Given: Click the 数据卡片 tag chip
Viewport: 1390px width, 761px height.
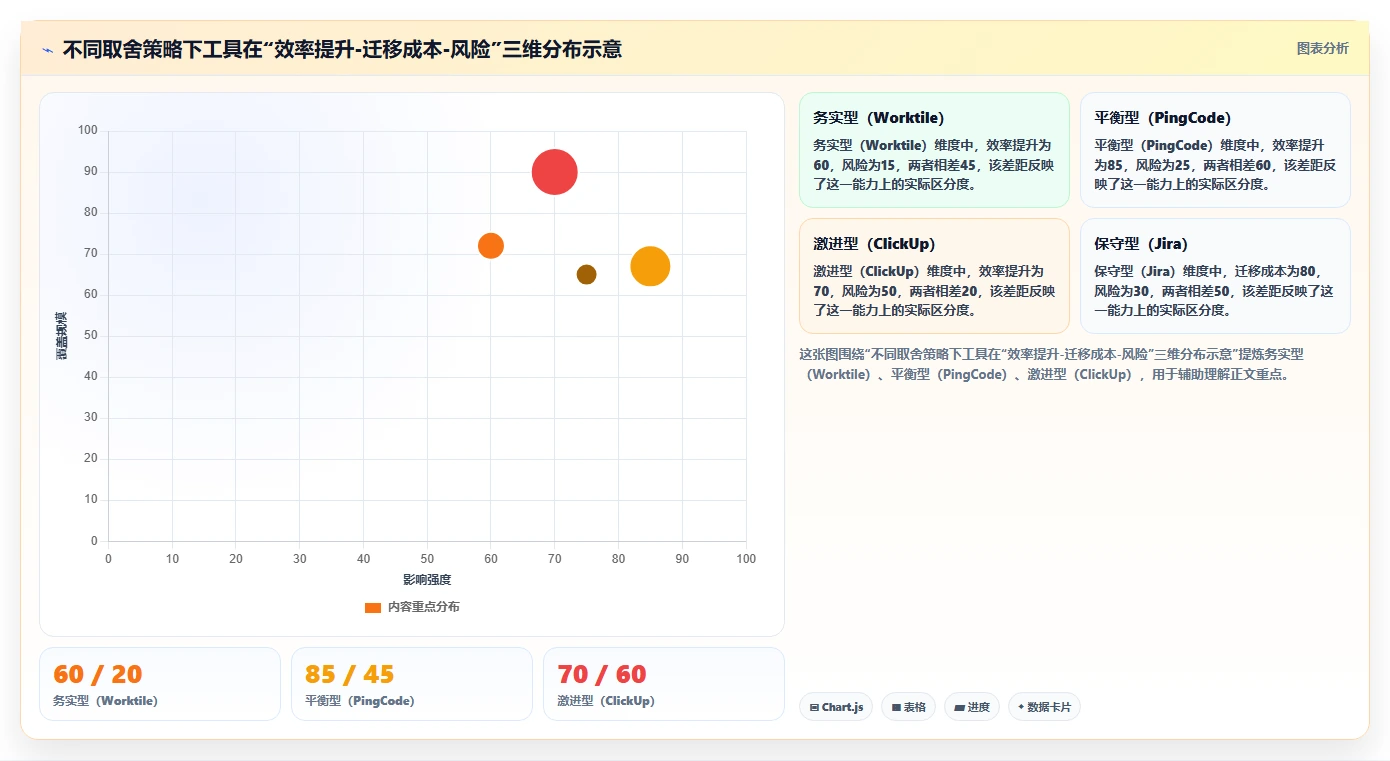Looking at the screenshot, I should (1044, 707).
